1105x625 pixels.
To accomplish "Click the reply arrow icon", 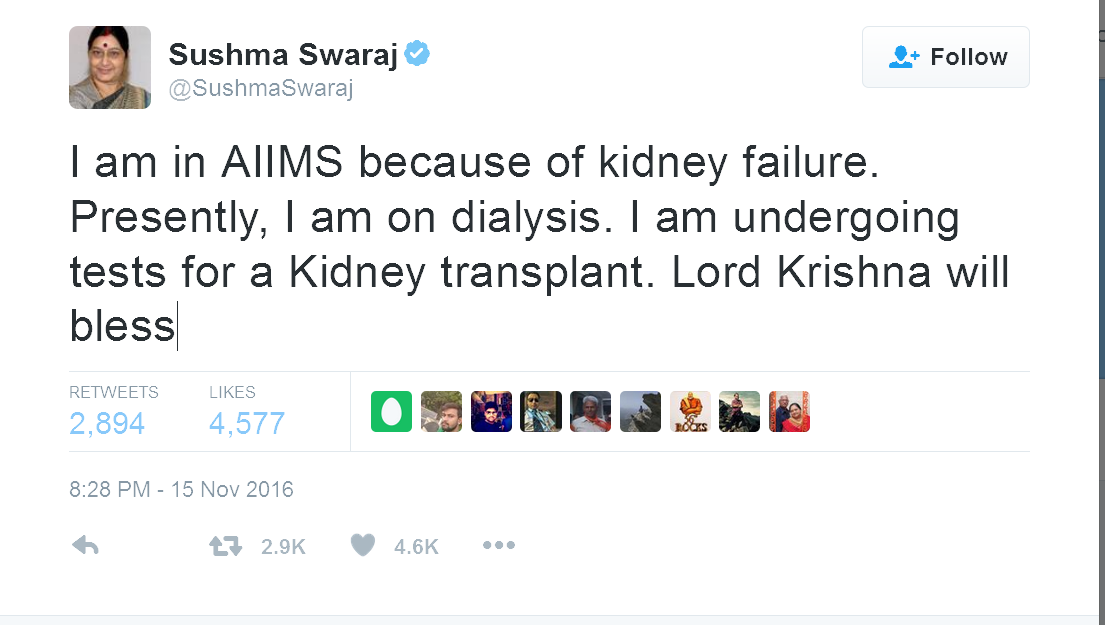I will point(86,546).
